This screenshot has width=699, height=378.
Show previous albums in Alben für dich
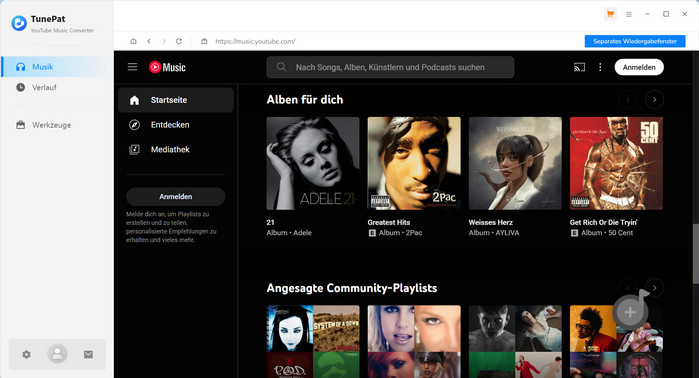(x=628, y=99)
